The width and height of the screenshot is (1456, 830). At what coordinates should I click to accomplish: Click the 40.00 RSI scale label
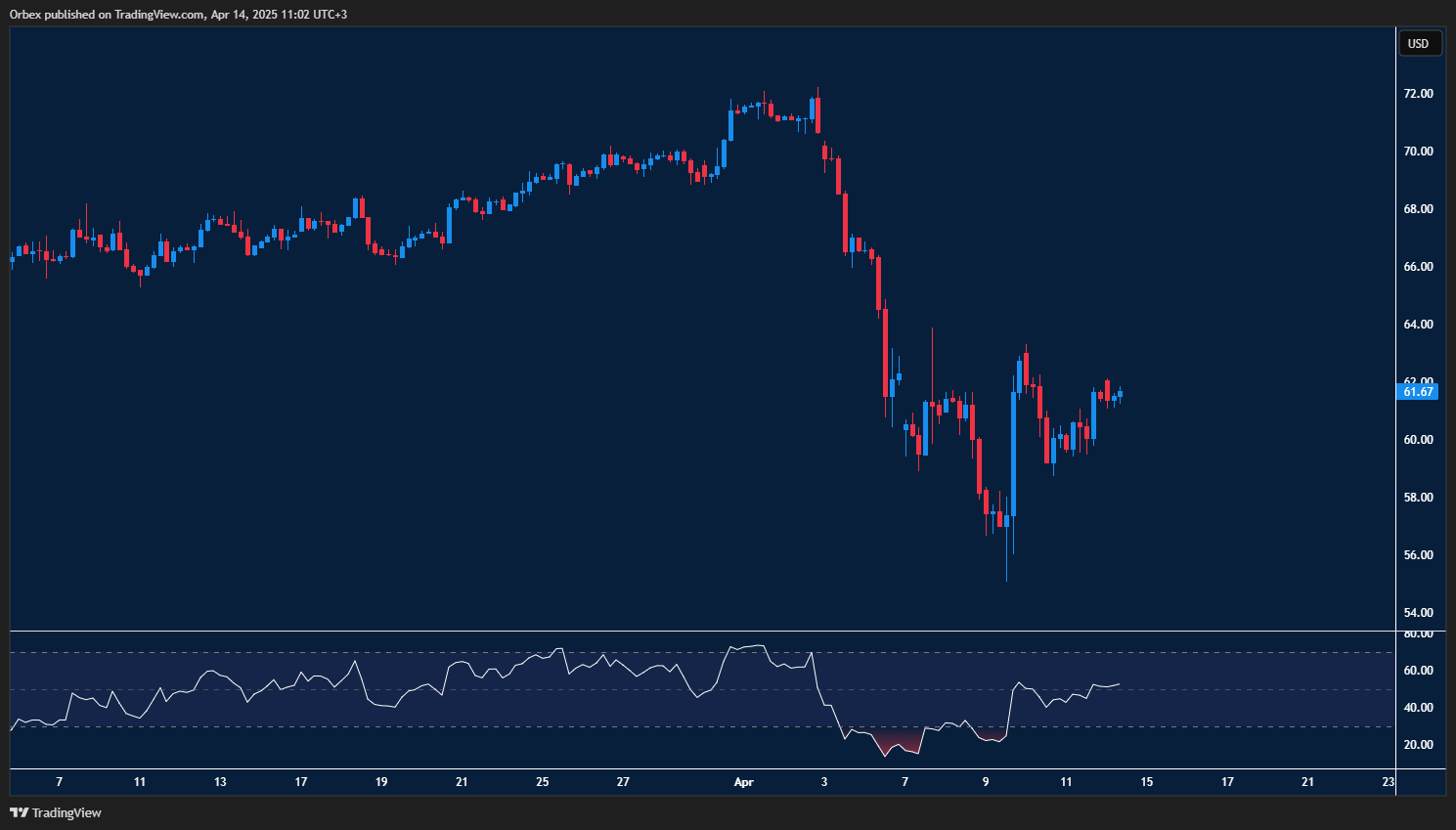[x=1418, y=708]
